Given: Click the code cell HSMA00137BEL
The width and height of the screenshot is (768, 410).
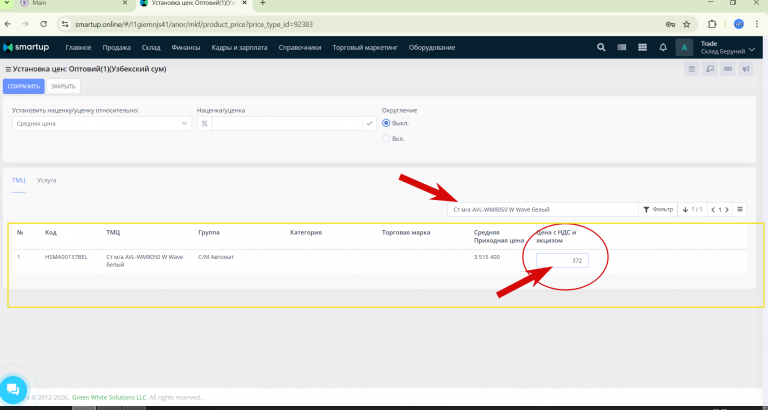Looking at the screenshot, I should tap(66, 257).
